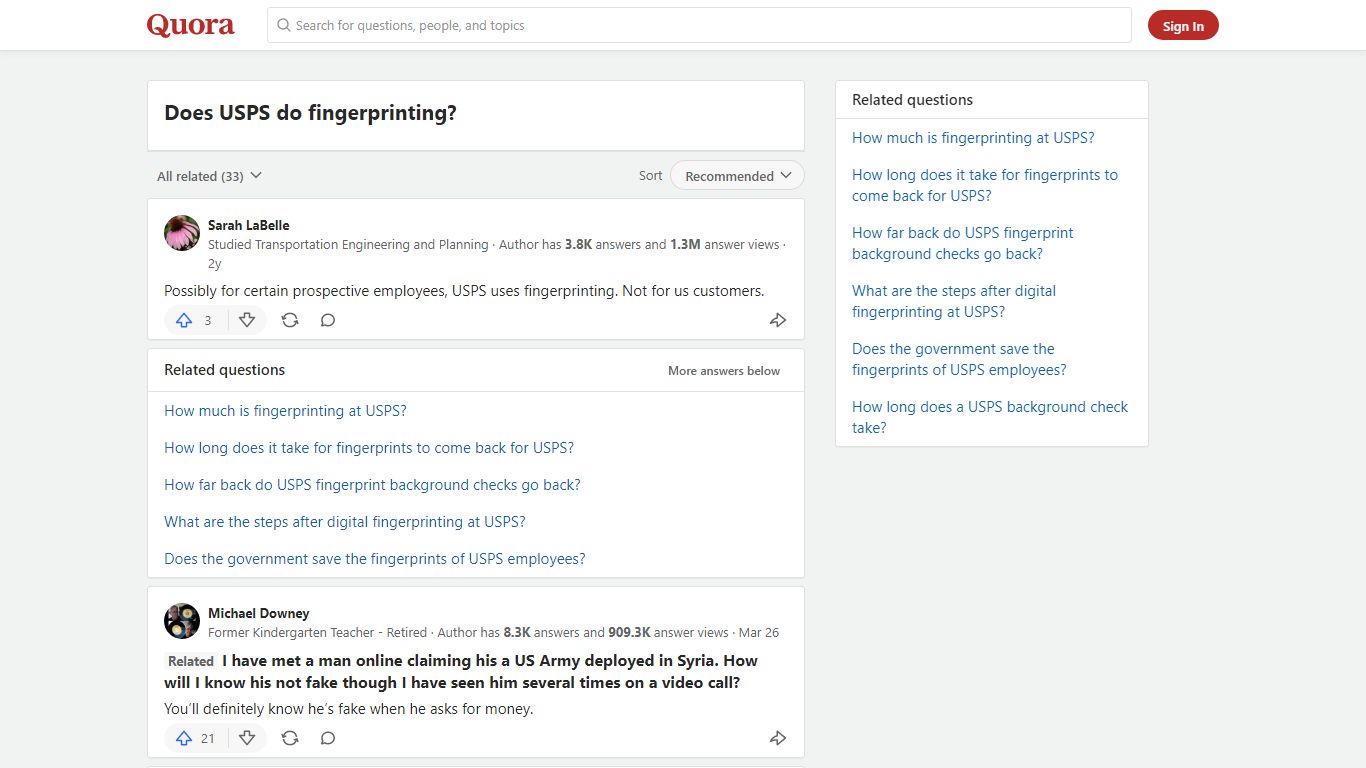This screenshot has width=1366, height=768.
Task: Click the search magnifier icon
Action: pos(284,25)
